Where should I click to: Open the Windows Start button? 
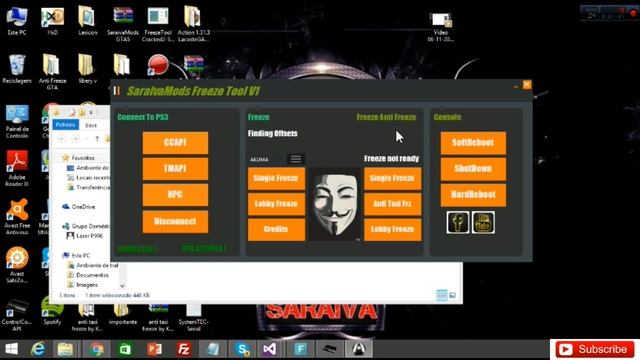tap(11, 350)
